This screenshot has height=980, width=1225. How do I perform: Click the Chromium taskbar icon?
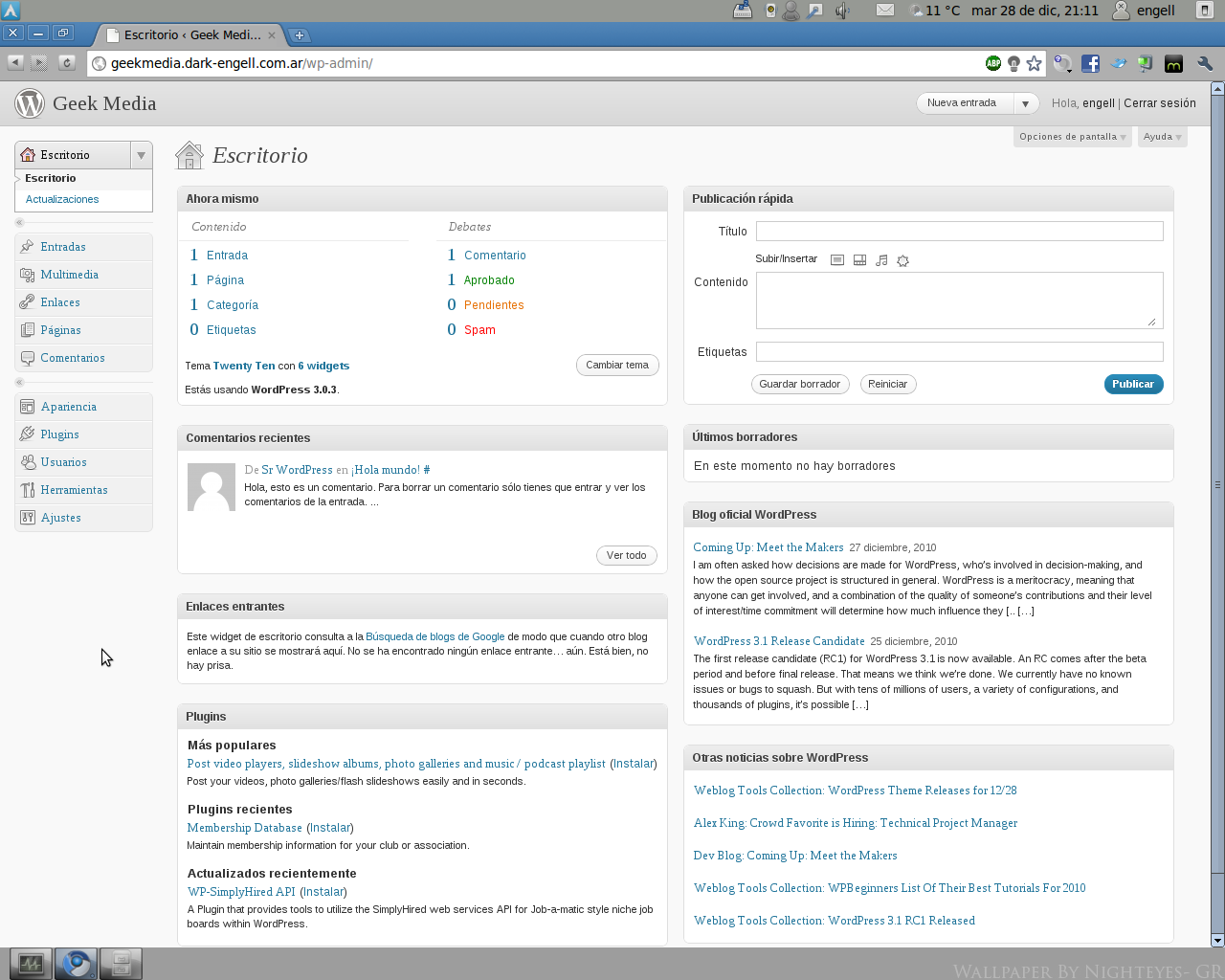coord(76,964)
